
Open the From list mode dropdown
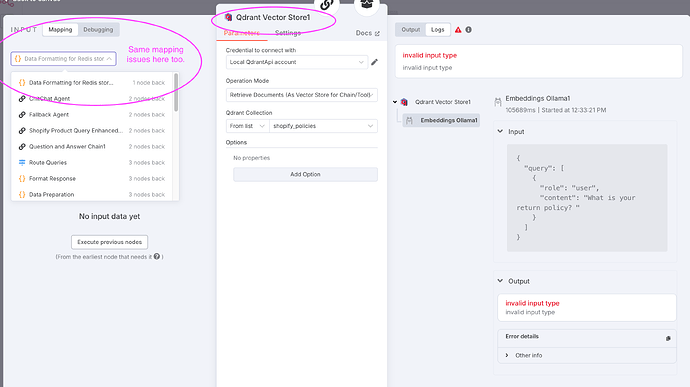(x=247, y=126)
